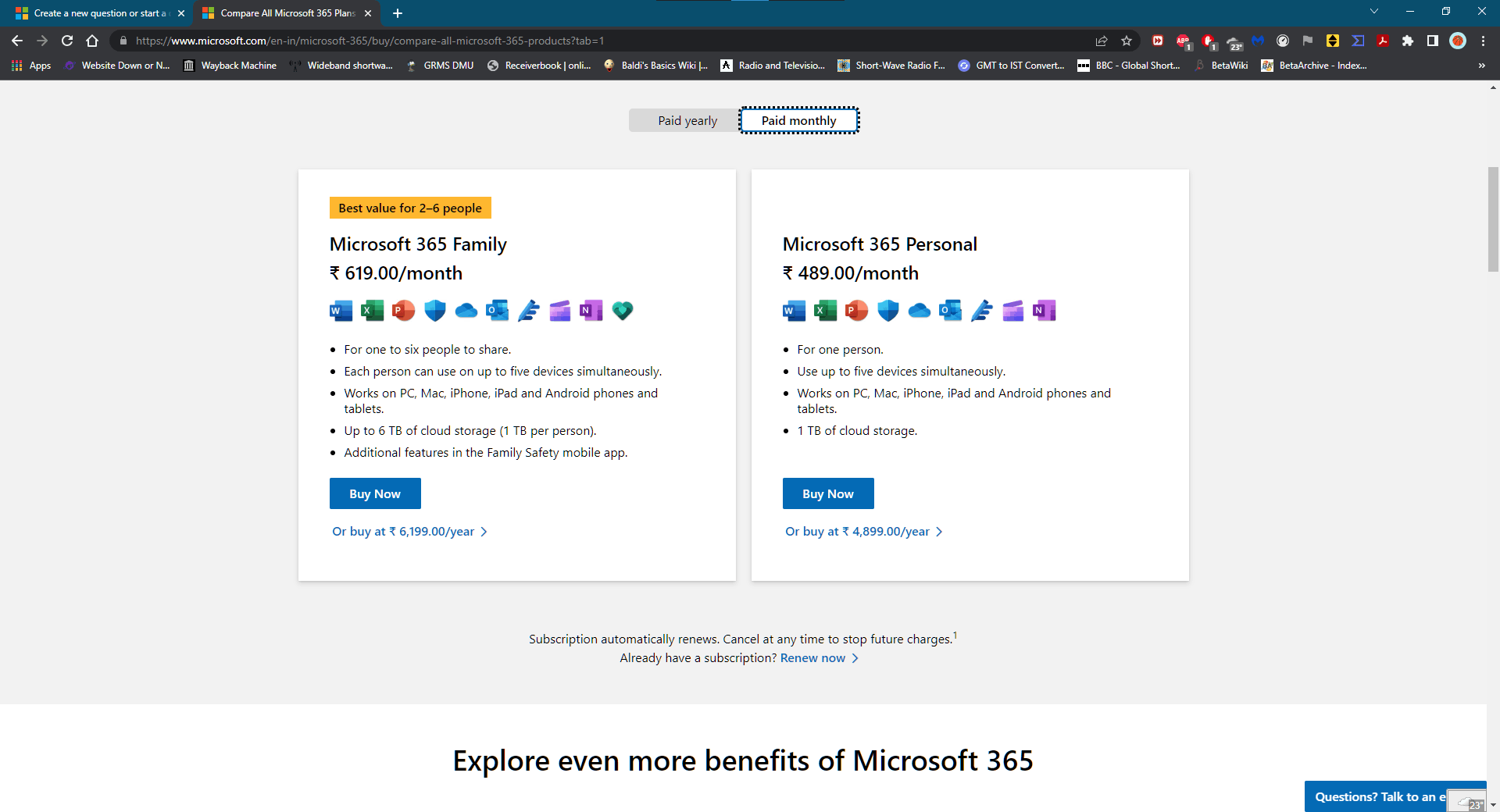Screen dimensions: 1500x812
Task: Bookmark this page with the star icon
Action: tap(1127, 41)
